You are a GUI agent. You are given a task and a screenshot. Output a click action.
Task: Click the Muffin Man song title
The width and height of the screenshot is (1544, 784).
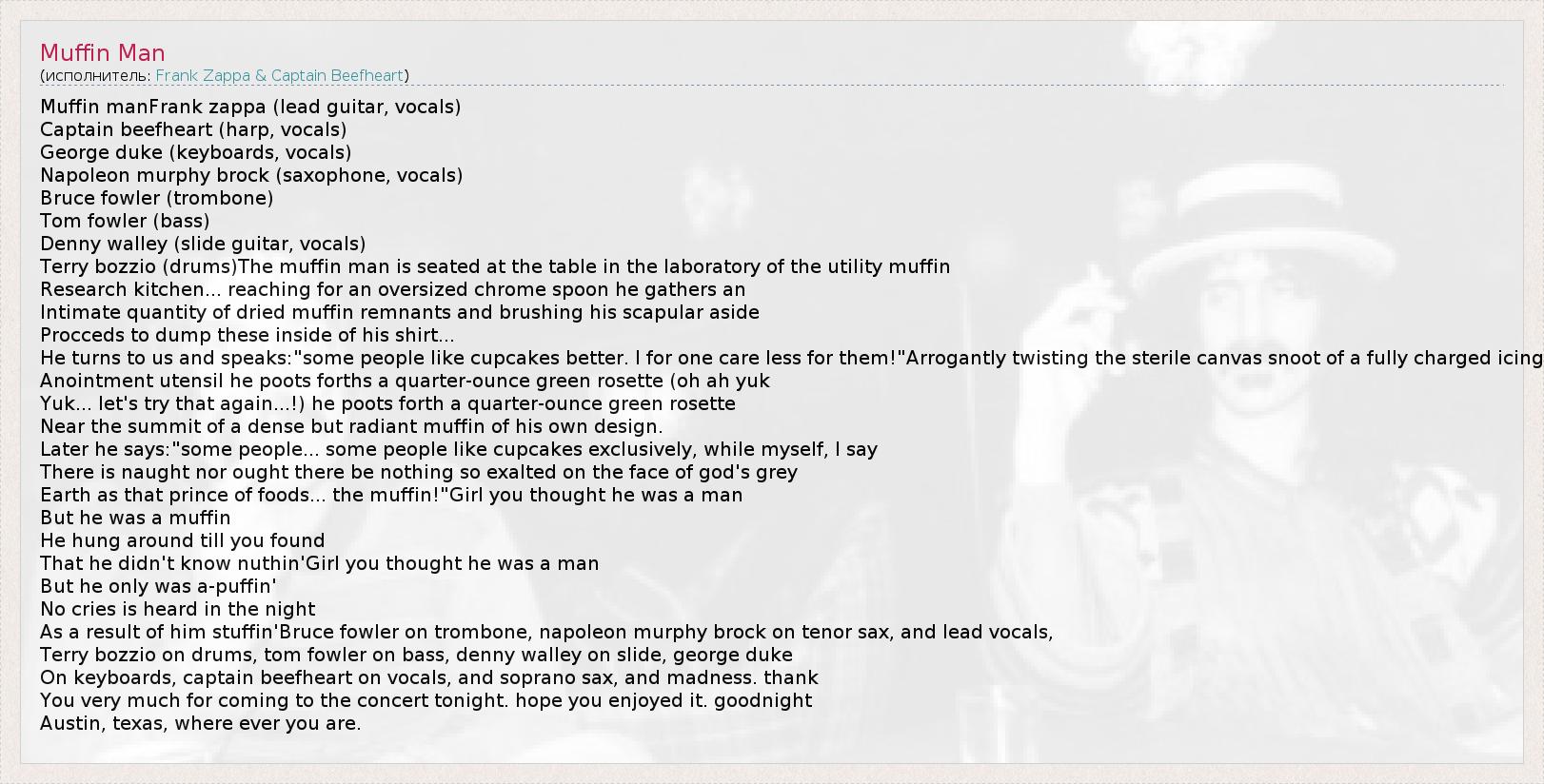click(x=103, y=53)
